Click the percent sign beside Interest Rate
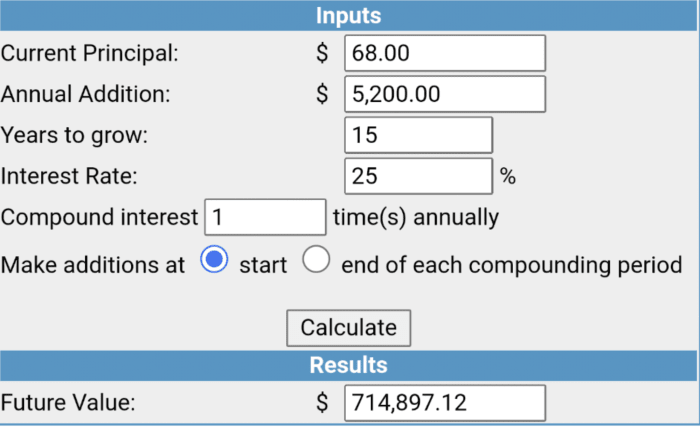The image size is (700, 427). click(x=508, y=177)
